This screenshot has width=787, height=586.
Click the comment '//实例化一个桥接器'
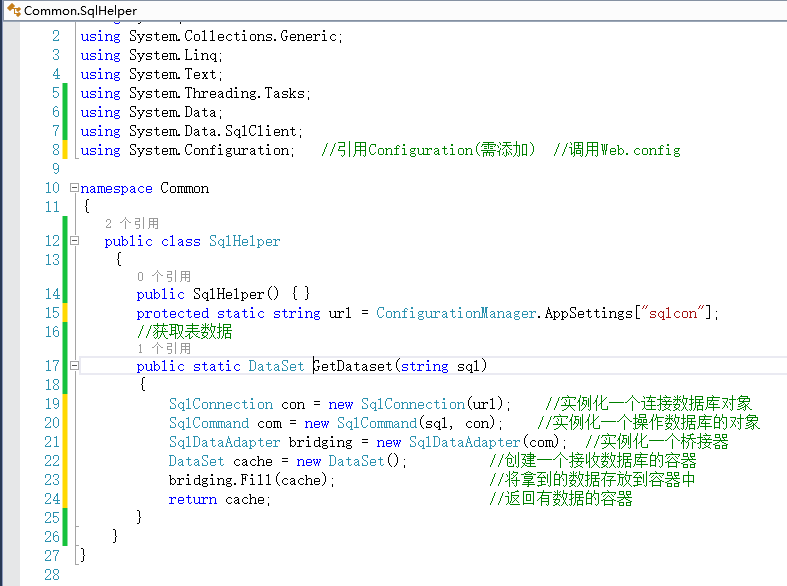[x=657, y=442]
